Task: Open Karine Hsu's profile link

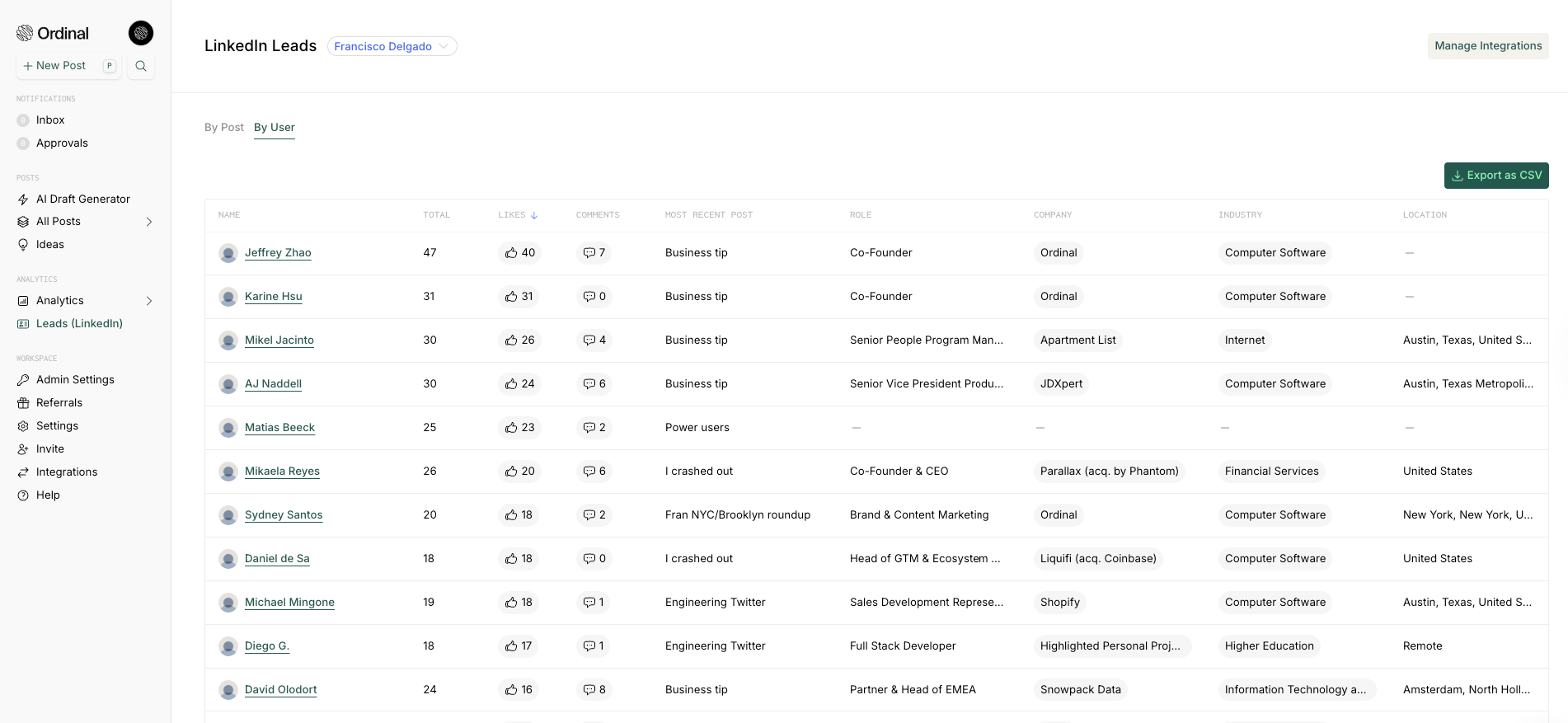Action: pyautogui.click(x=274, y=297)
